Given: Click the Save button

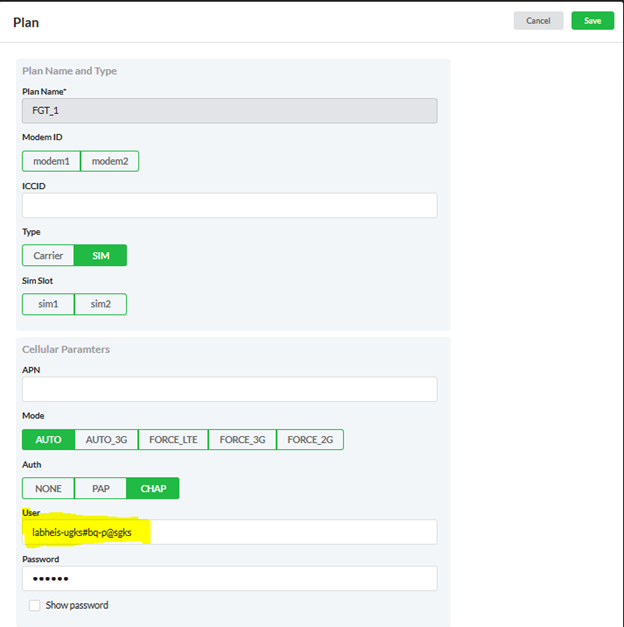Looking at the screenshot, I should click(592, 21).
